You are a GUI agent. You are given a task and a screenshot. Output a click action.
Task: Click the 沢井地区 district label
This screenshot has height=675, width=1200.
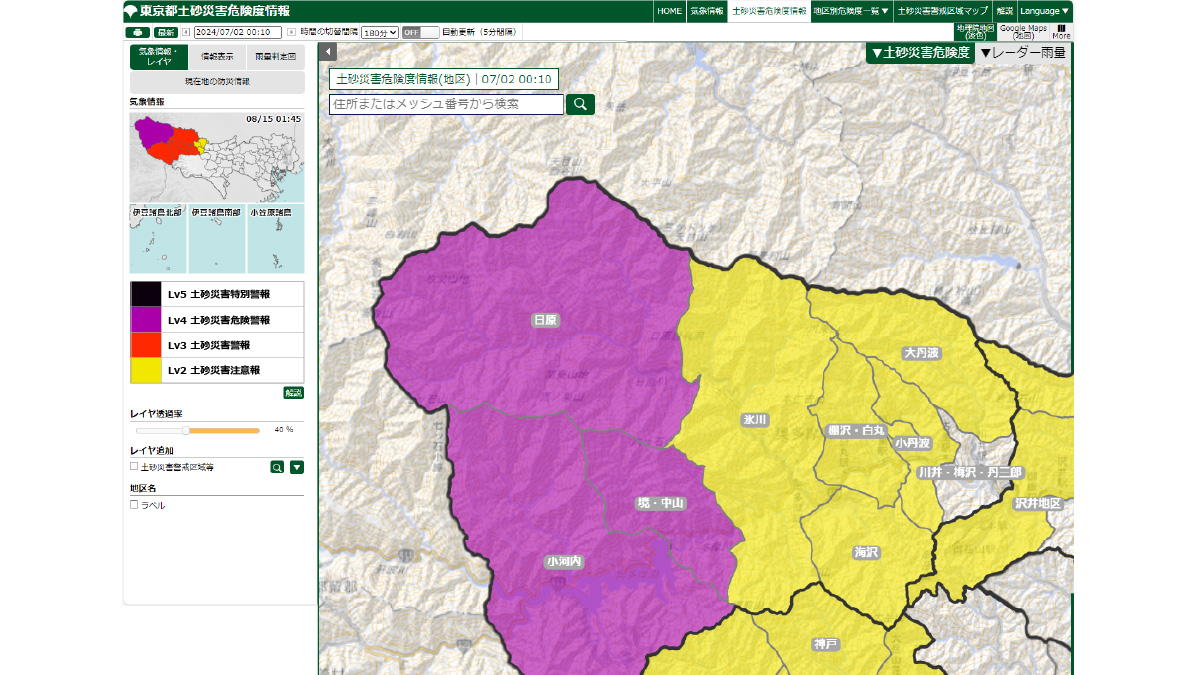click(x=1037, y=503)
